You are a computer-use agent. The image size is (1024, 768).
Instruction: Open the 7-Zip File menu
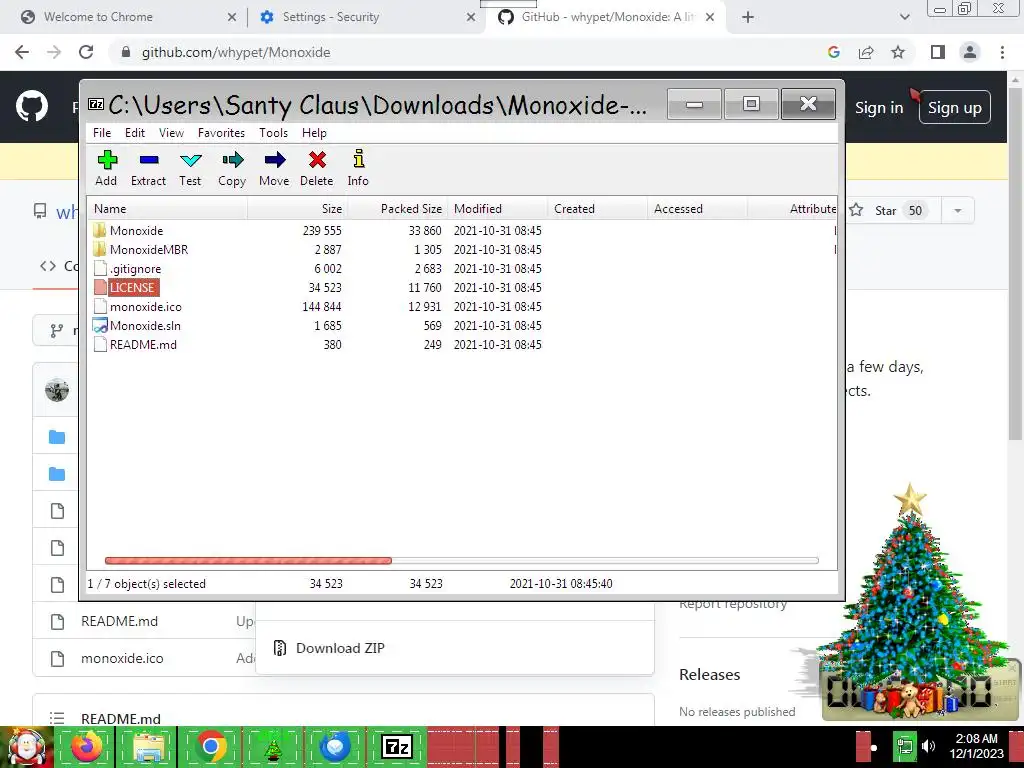coord(102,133)
